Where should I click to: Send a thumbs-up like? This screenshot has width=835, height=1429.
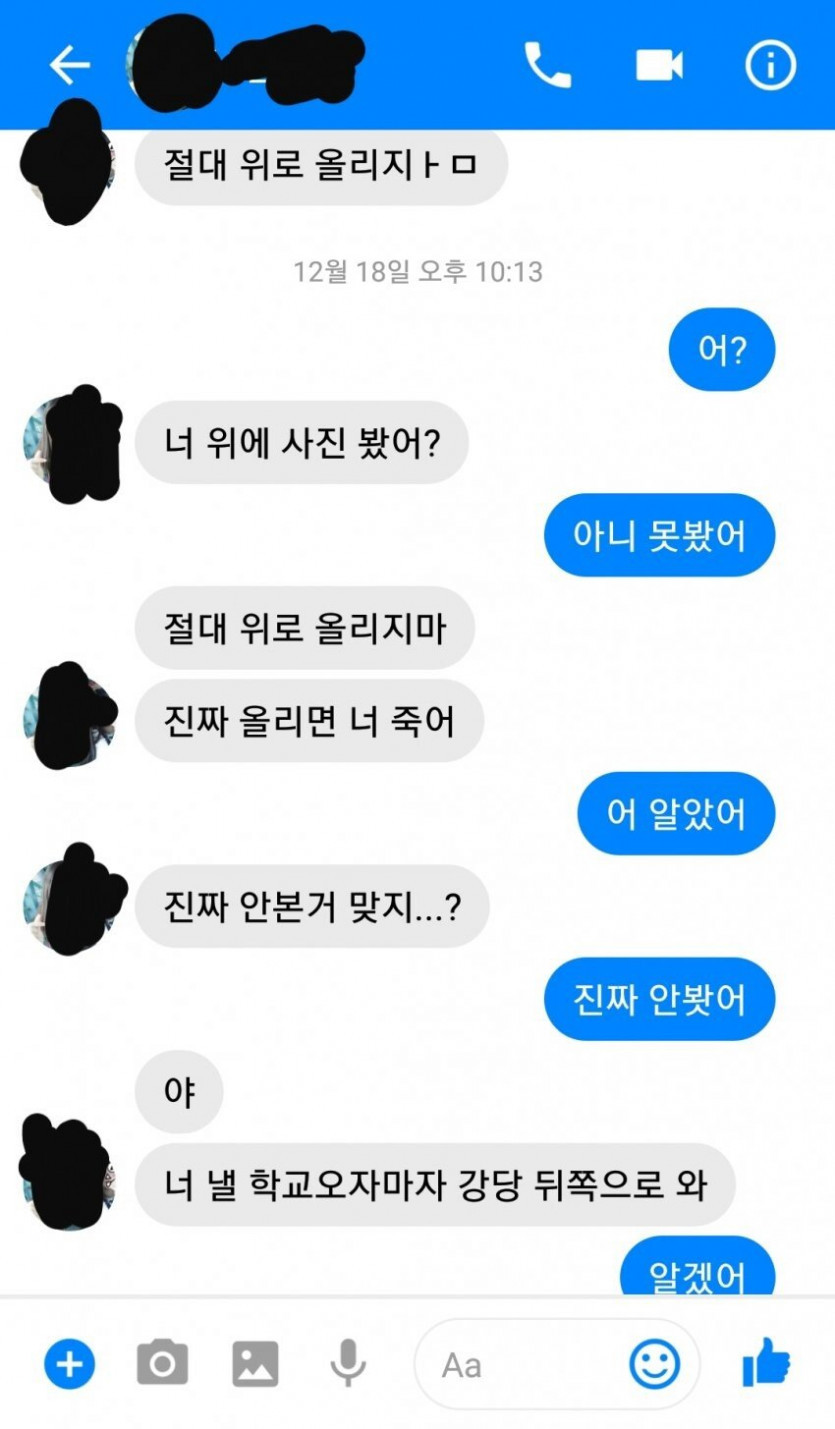pos(766,1362)
